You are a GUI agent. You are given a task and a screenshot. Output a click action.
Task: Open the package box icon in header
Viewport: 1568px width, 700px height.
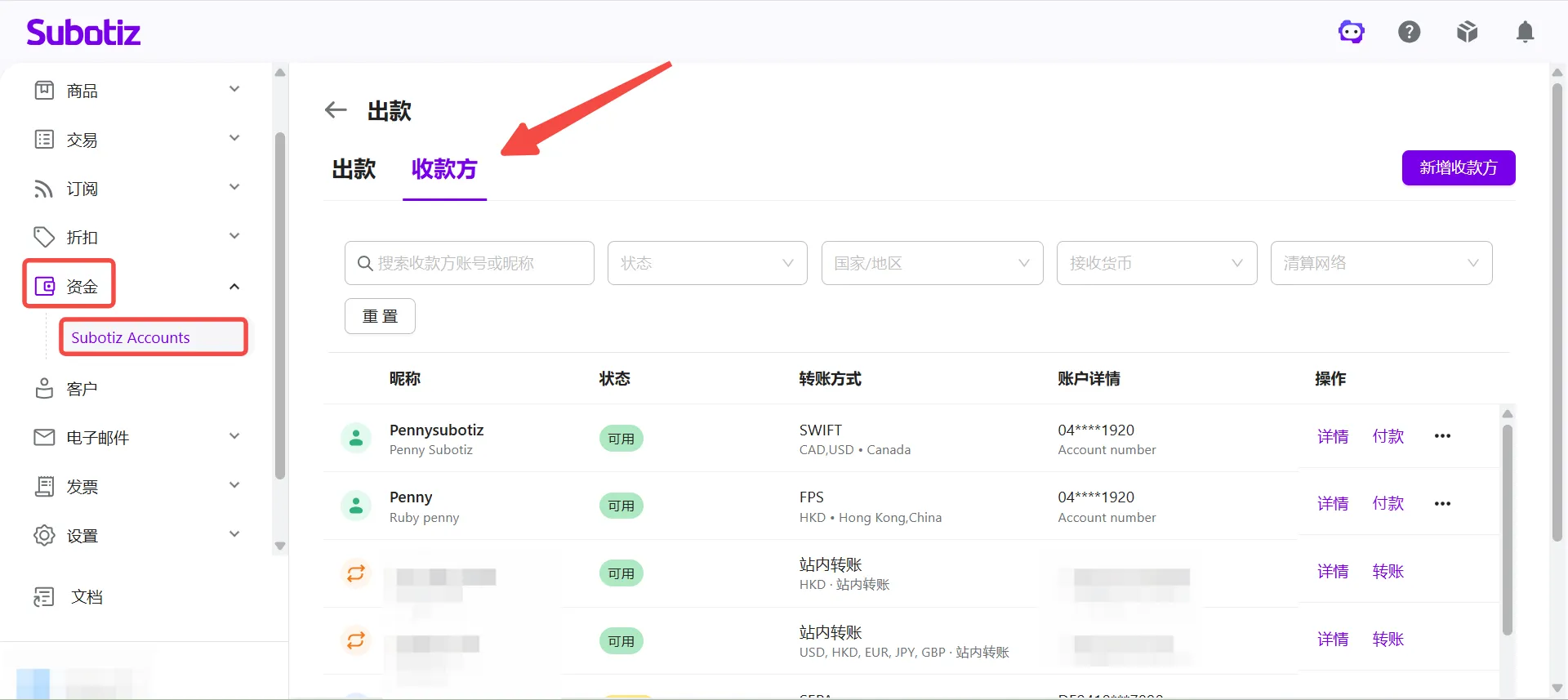pyautogui.click(x=1468, y=32)
